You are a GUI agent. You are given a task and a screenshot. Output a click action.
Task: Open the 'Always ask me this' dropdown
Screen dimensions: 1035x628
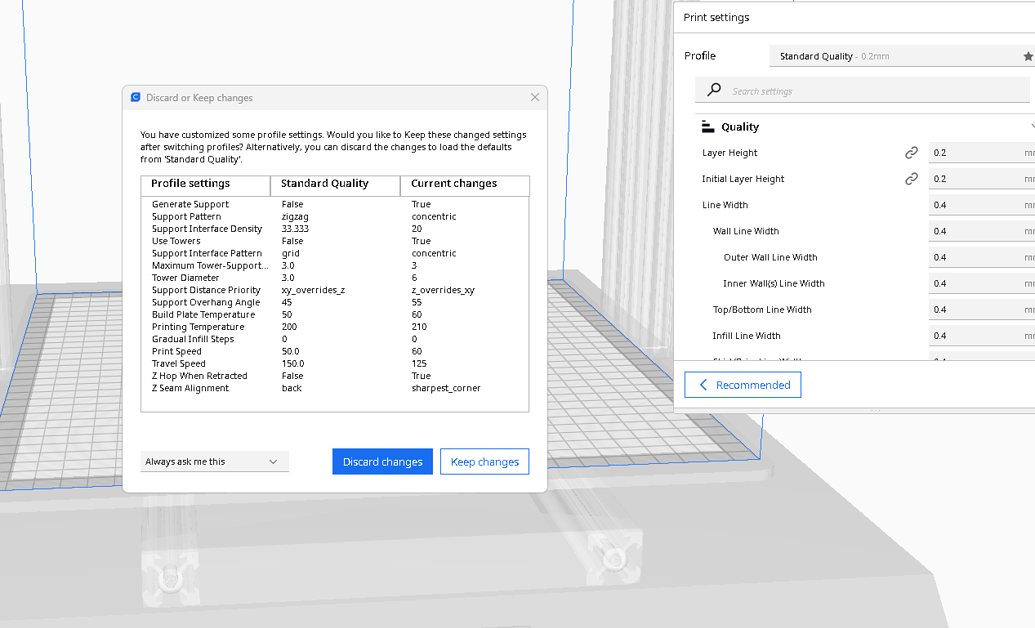tap(215, 462)
